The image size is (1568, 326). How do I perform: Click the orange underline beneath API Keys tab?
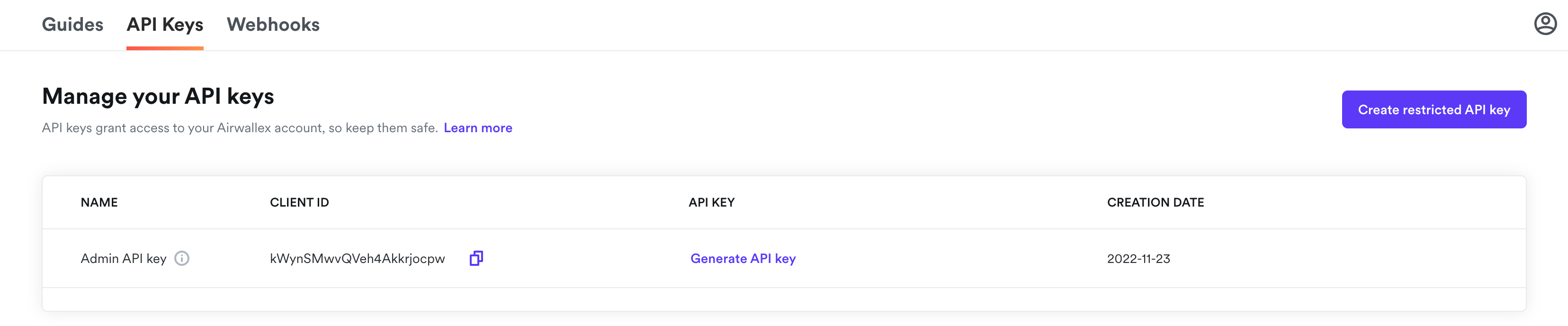pos(165,48)
